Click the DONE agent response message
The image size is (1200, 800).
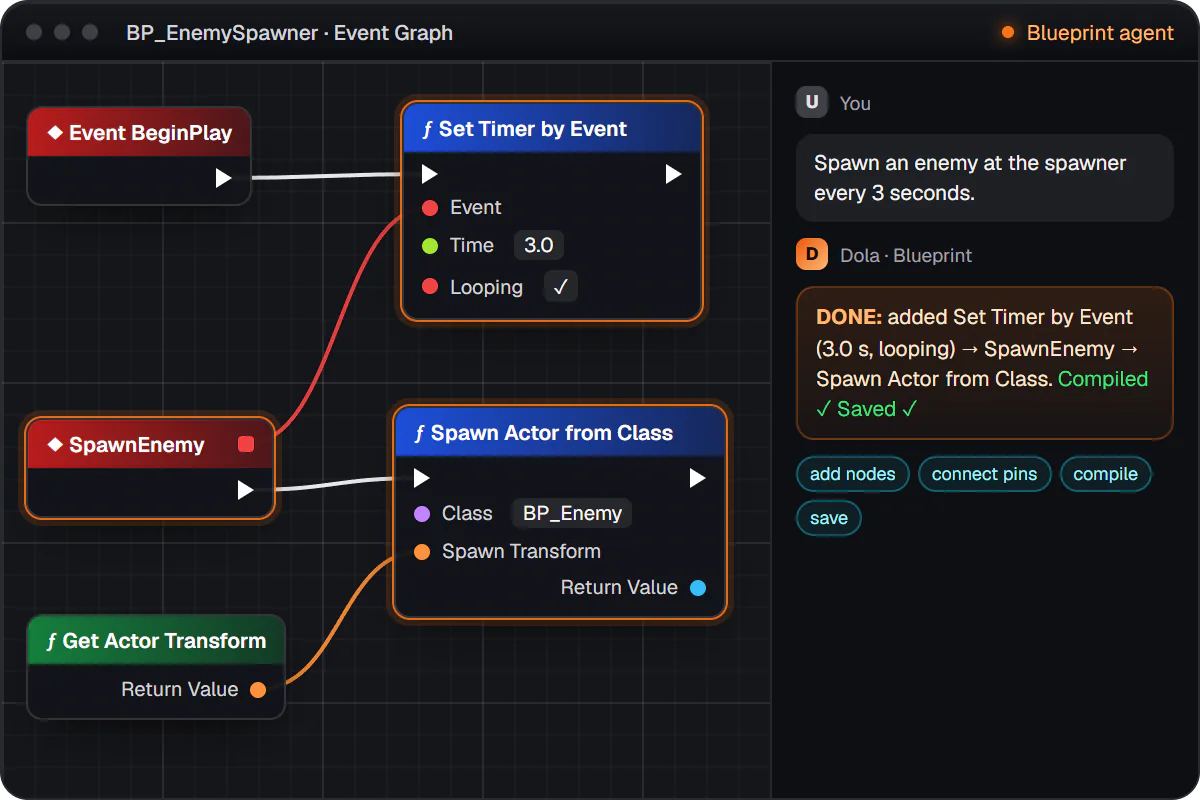[984, 363]
